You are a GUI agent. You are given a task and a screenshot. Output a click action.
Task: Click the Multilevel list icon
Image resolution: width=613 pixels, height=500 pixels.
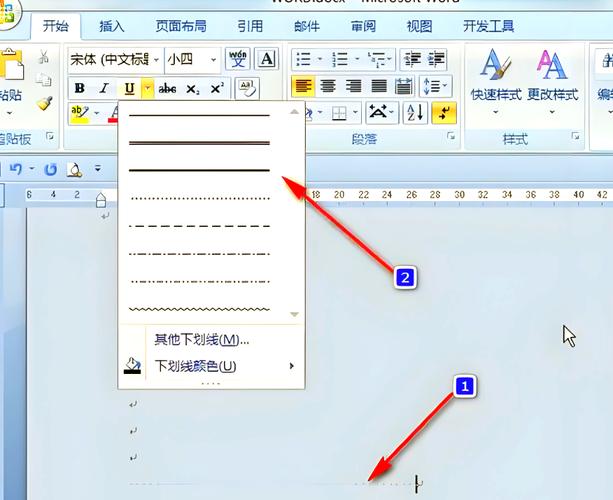[x=375, y=59]
